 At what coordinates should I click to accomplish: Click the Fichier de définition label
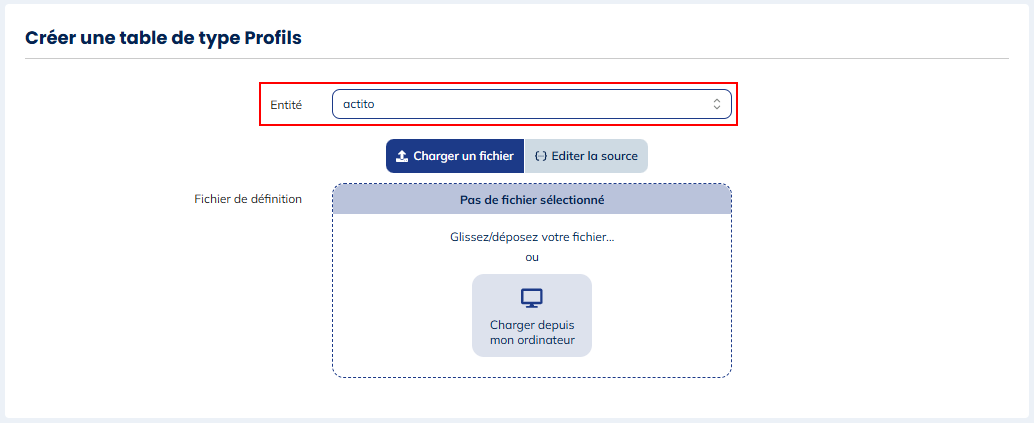pyautogui.click(x=248, y=199)
